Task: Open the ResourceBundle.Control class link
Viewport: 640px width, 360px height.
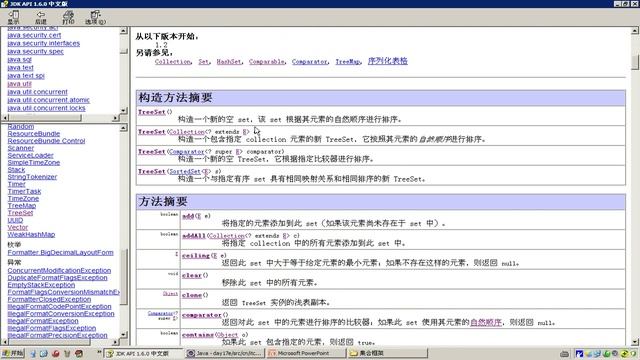Action: pyautogui.click(x=47, y=141)
